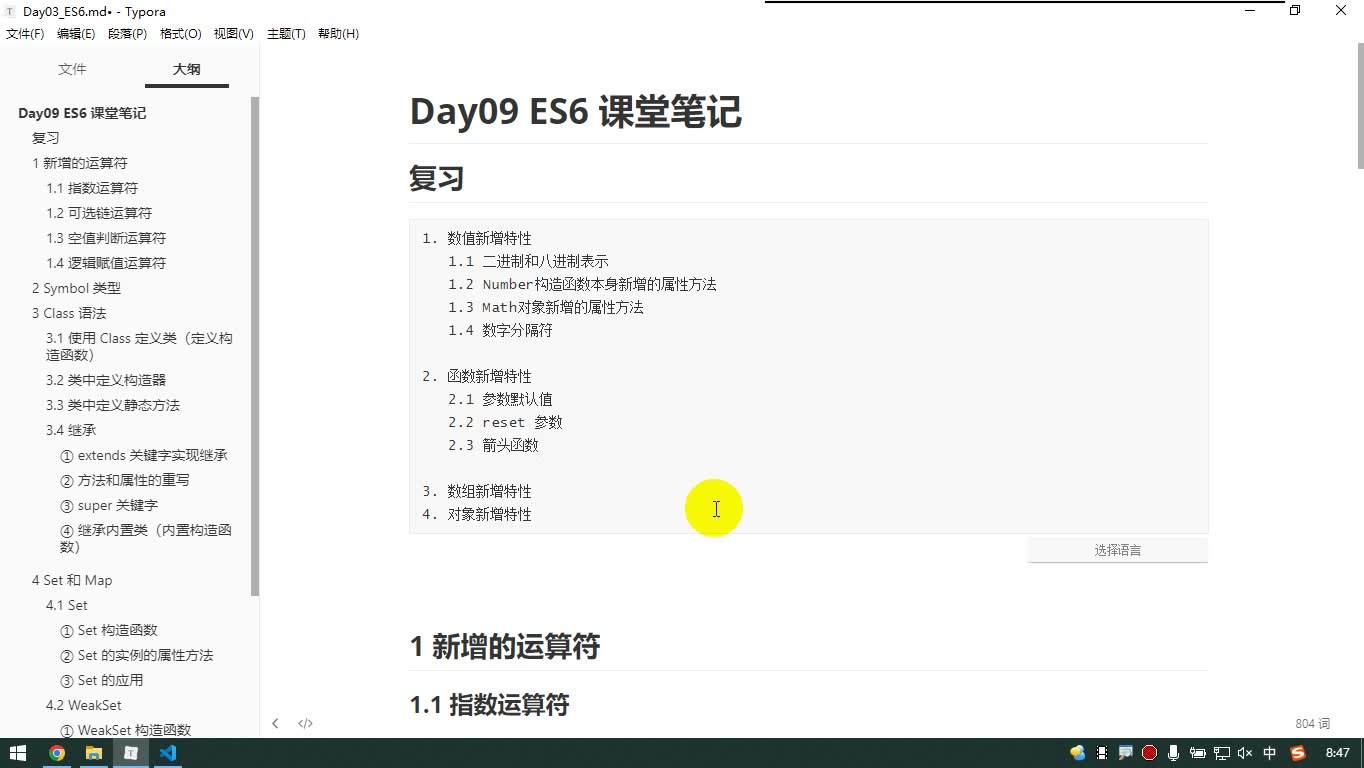Viewport: 1364px width, 768px height.
Task: Open the 视图(V) menu
Action: coord(233,34)
